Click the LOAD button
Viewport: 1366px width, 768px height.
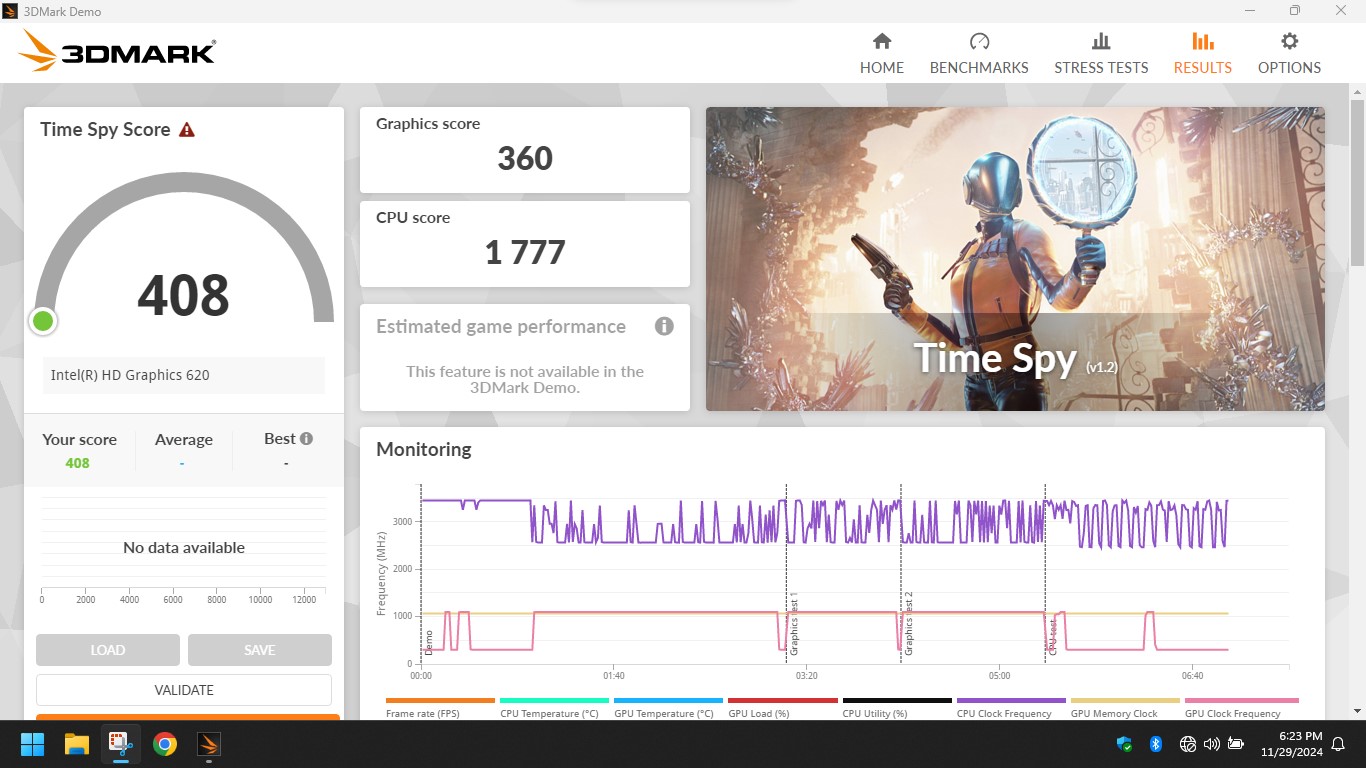pos(108,650)
